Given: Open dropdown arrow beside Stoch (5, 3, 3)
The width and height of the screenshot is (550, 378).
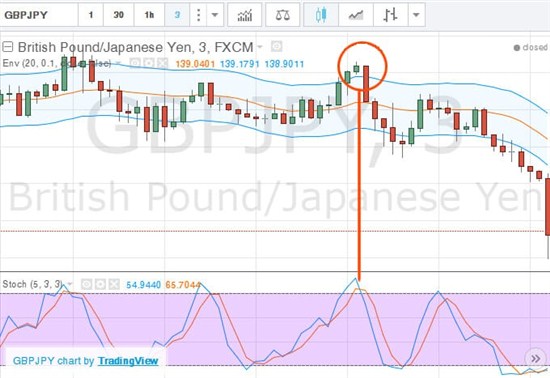Looking at the screenshot, I should click(x=70, y=284).
